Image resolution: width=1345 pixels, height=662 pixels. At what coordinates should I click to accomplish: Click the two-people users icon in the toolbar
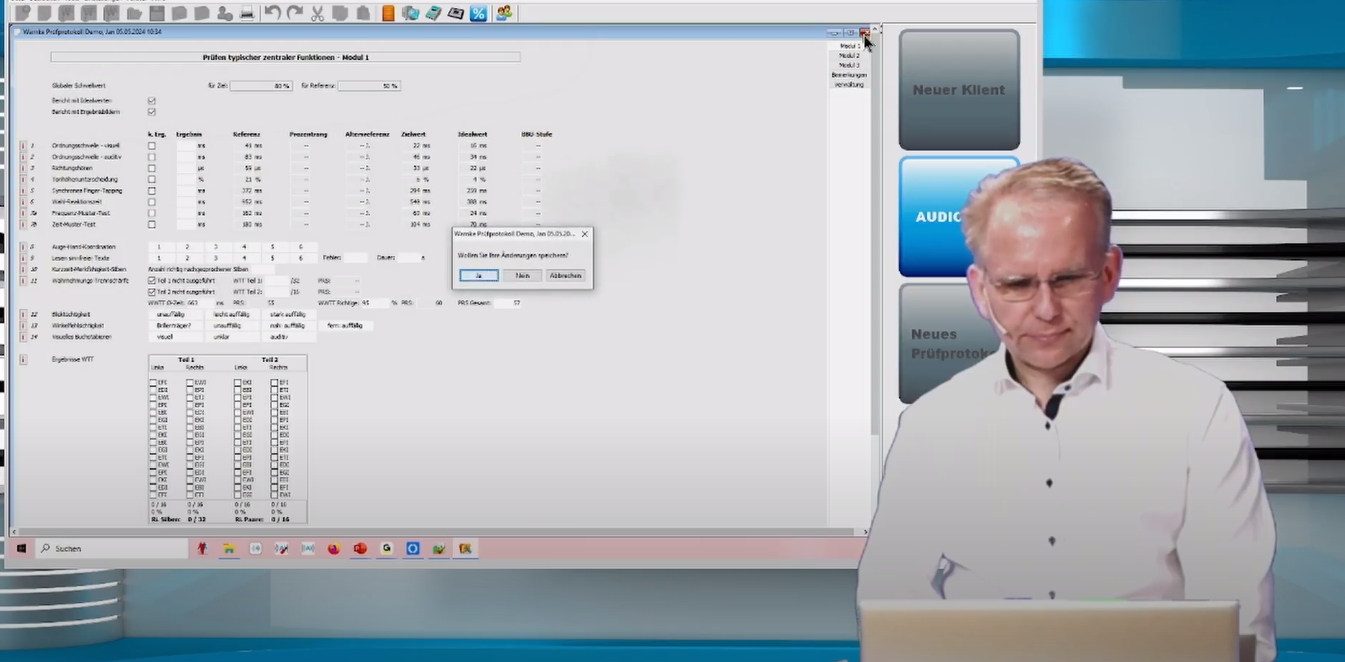click(x=504, y=13)
